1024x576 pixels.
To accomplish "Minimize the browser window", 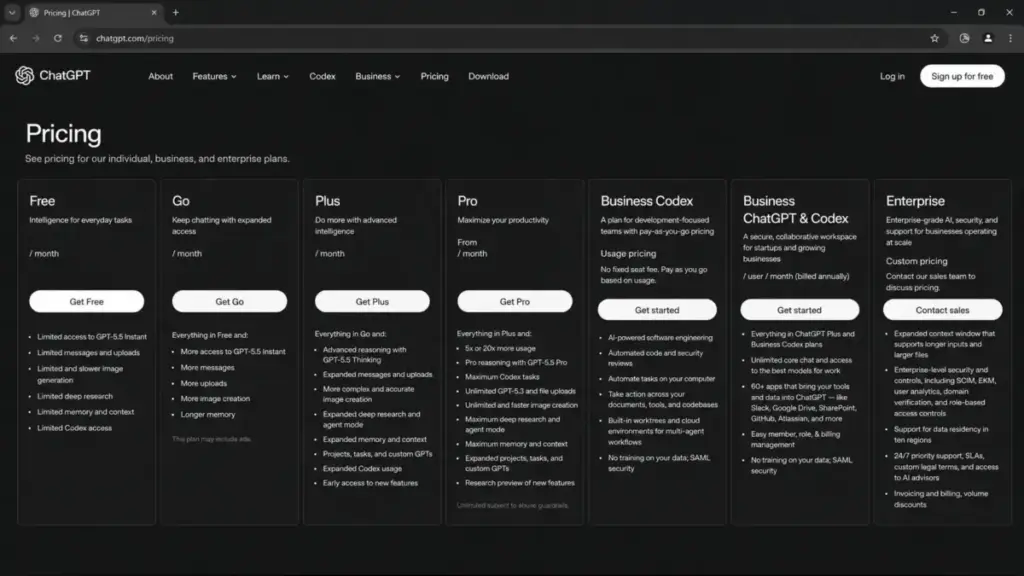I will click(x=953, y=12).
